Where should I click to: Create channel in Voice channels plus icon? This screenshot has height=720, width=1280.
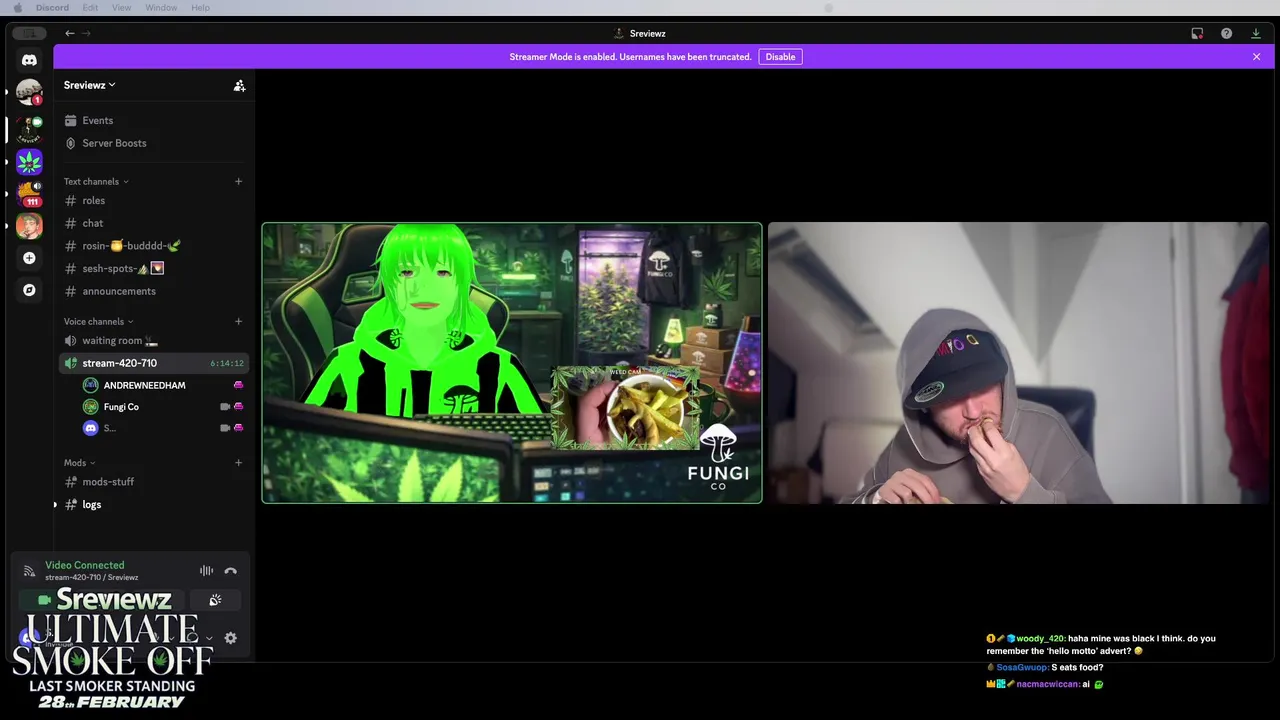[x=238, y=321]
